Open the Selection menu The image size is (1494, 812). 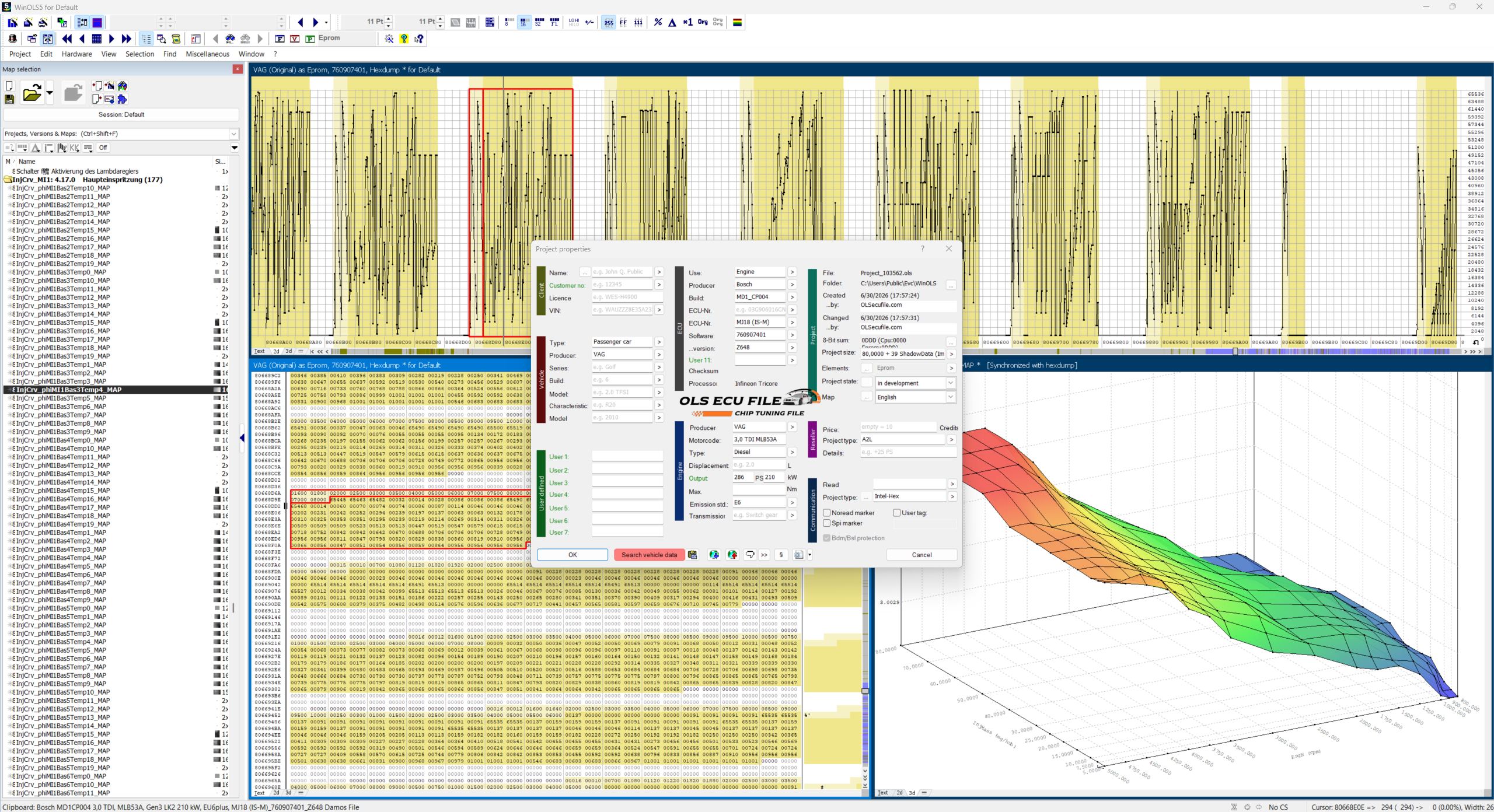tap(139, 54)
